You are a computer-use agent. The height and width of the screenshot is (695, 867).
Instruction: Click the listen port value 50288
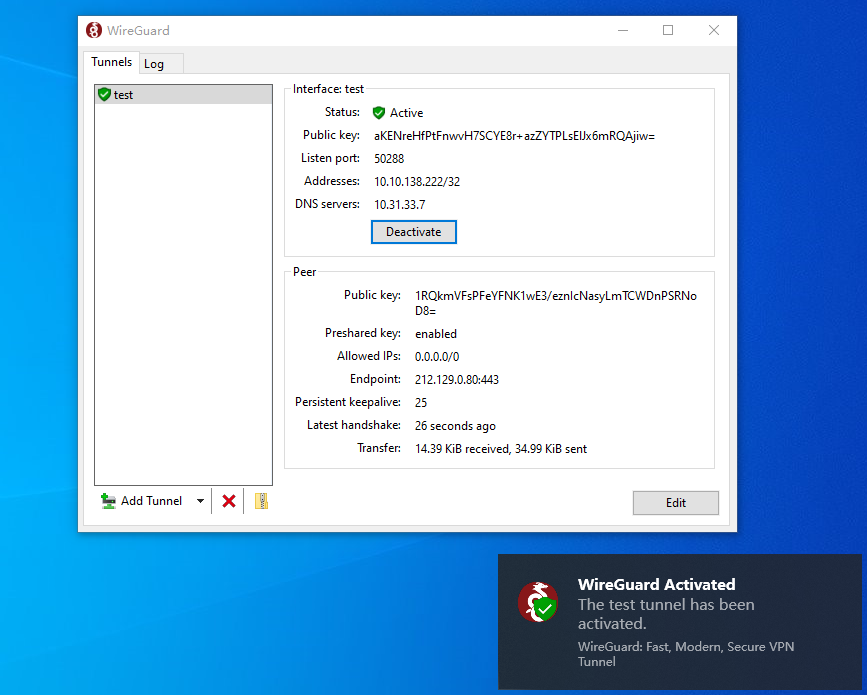point(389,159)
